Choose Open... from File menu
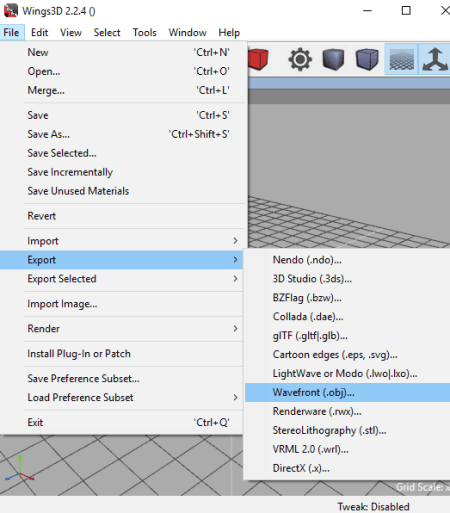 (x=123, y=71)
